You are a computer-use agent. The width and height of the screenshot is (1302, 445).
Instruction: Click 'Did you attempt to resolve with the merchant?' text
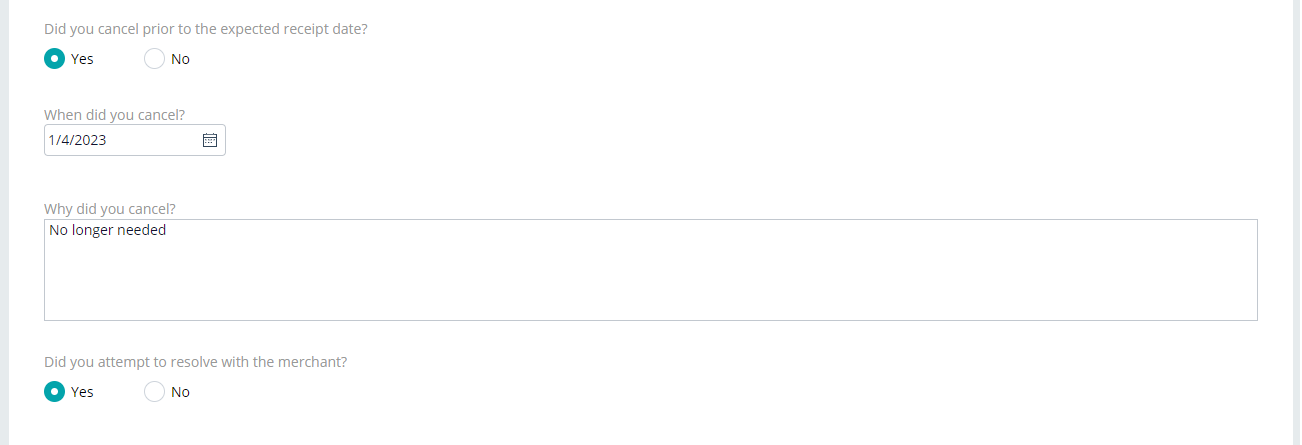pos(196,362)
